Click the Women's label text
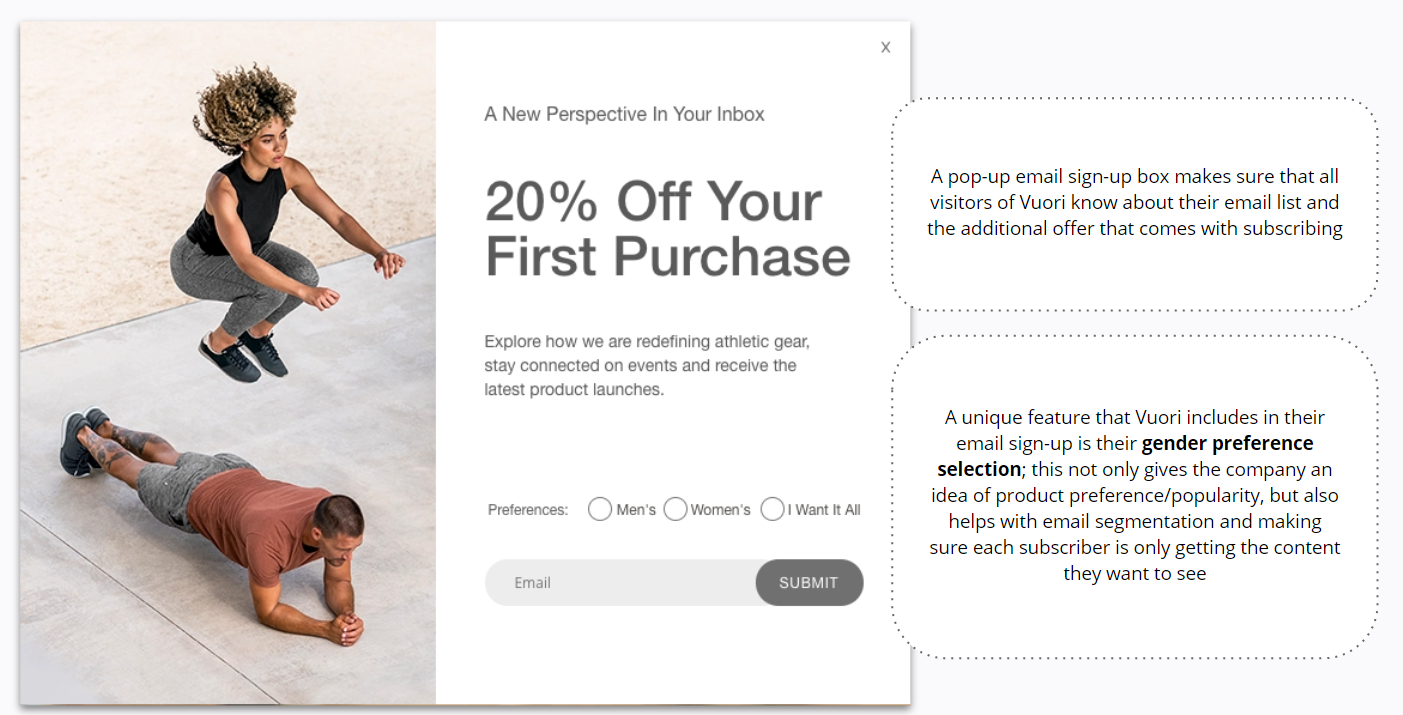Image resolution: width=1403 pixels, height=715 pixels. pyautogui.click(x=720, y=510)
